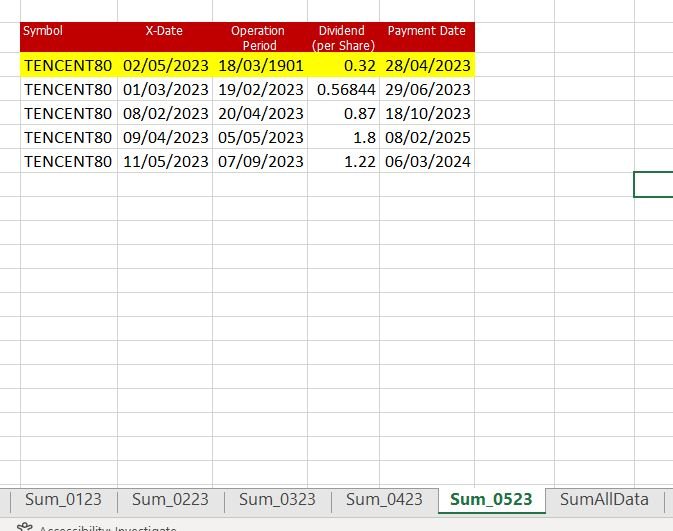Select the Operation Period header cell
673x531 pixels.
[259, 37]
